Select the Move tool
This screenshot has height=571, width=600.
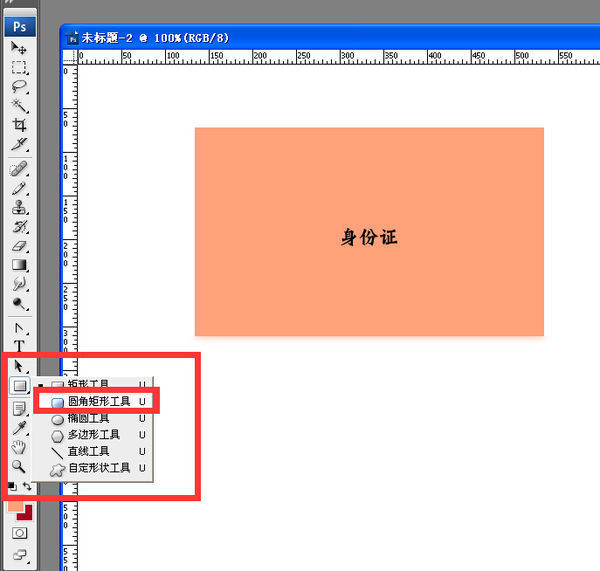click(19, 48)
